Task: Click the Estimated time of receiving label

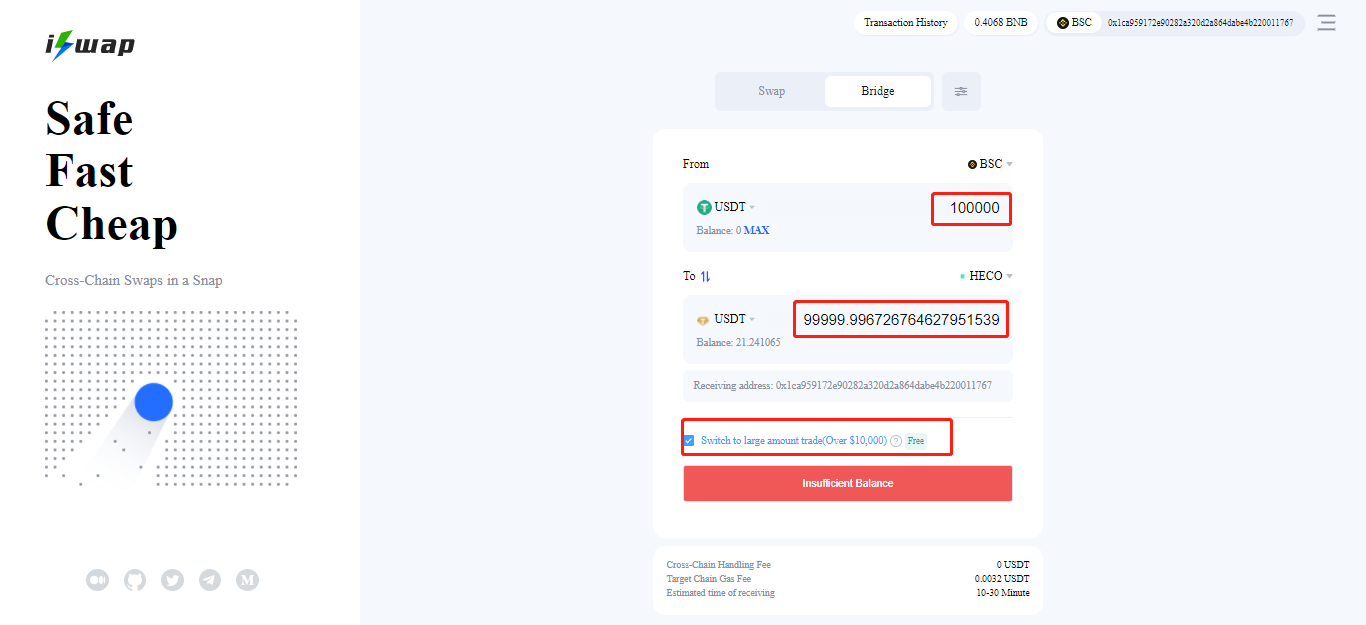Action: [x=721, y=593]
